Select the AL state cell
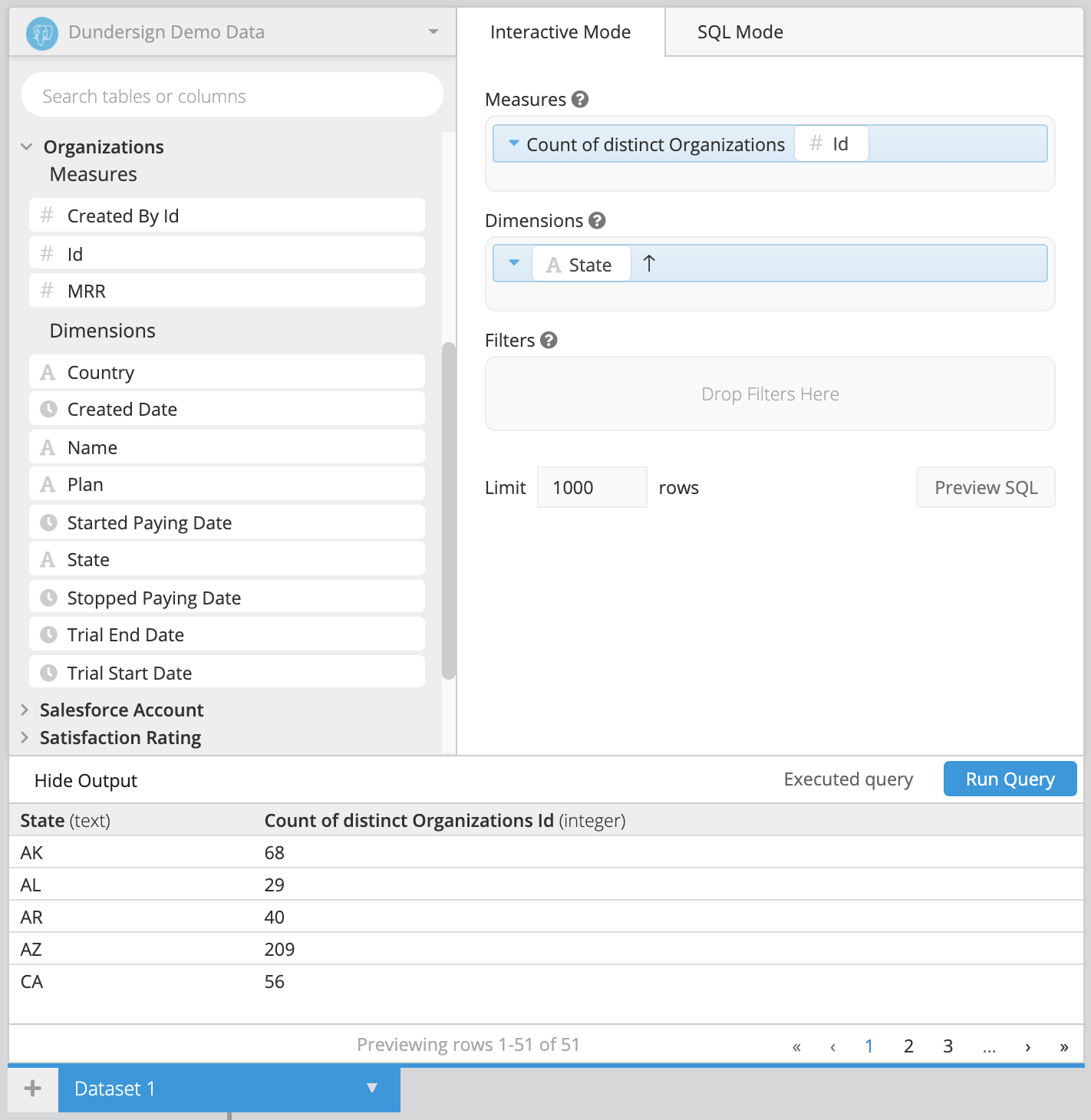This screenshot has width=1091, height=1120. [x=31, y=884]
